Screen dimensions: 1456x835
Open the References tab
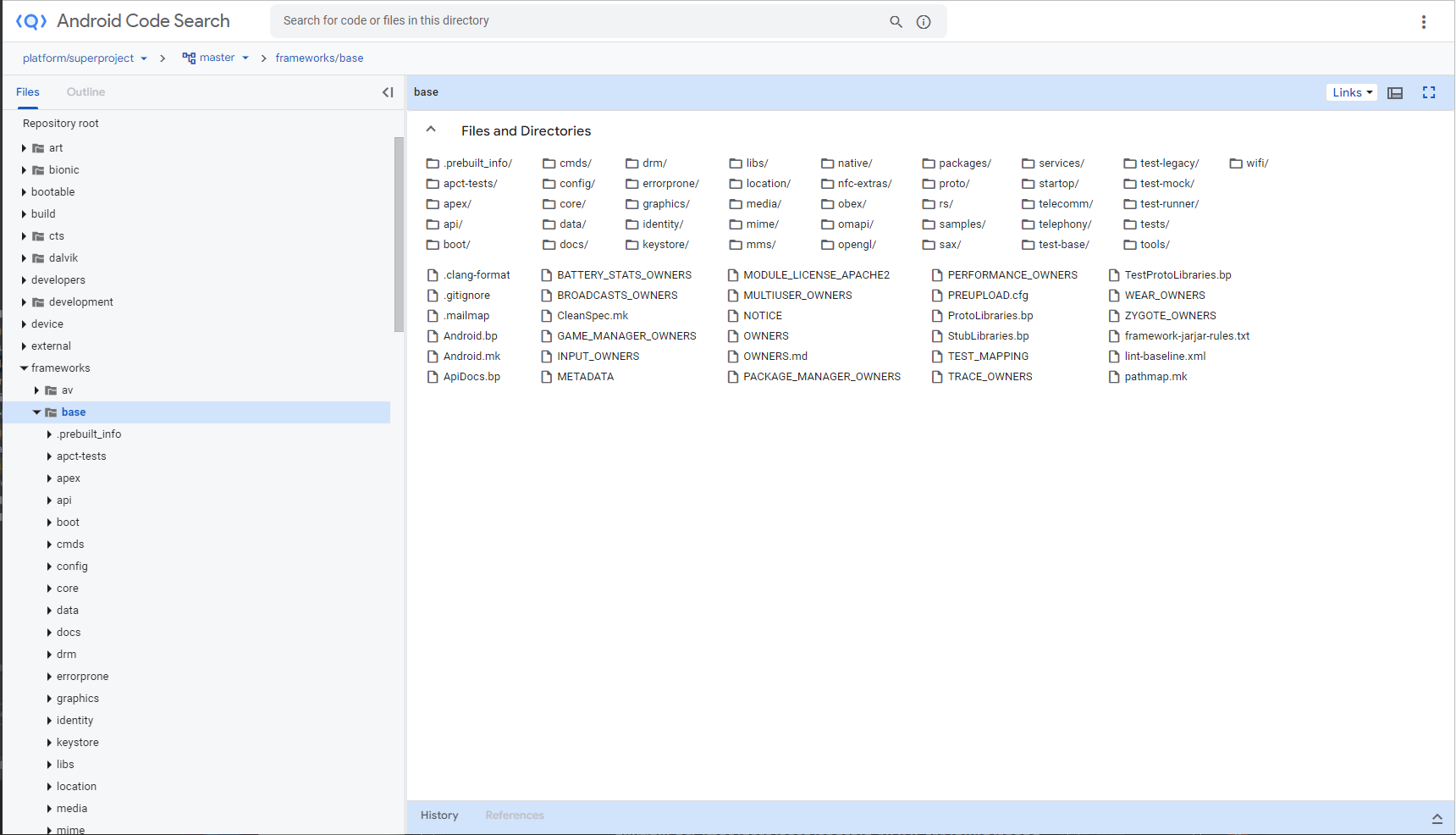(x=515, y=816)
